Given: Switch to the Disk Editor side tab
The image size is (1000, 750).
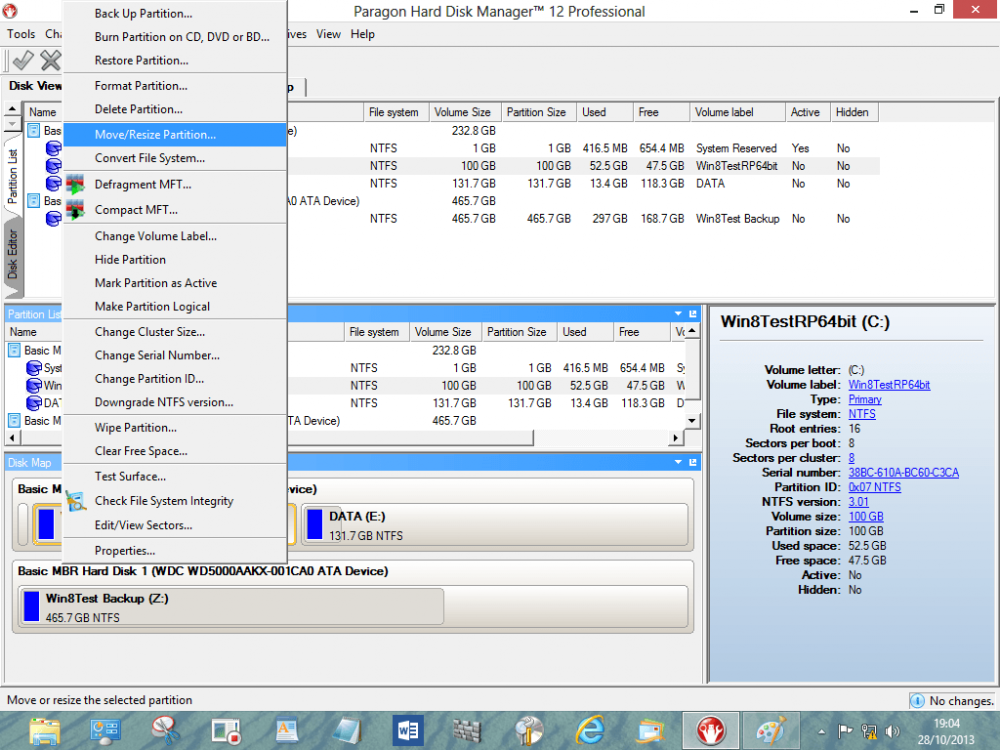Looking at the screenshot, I should [13, 254].
